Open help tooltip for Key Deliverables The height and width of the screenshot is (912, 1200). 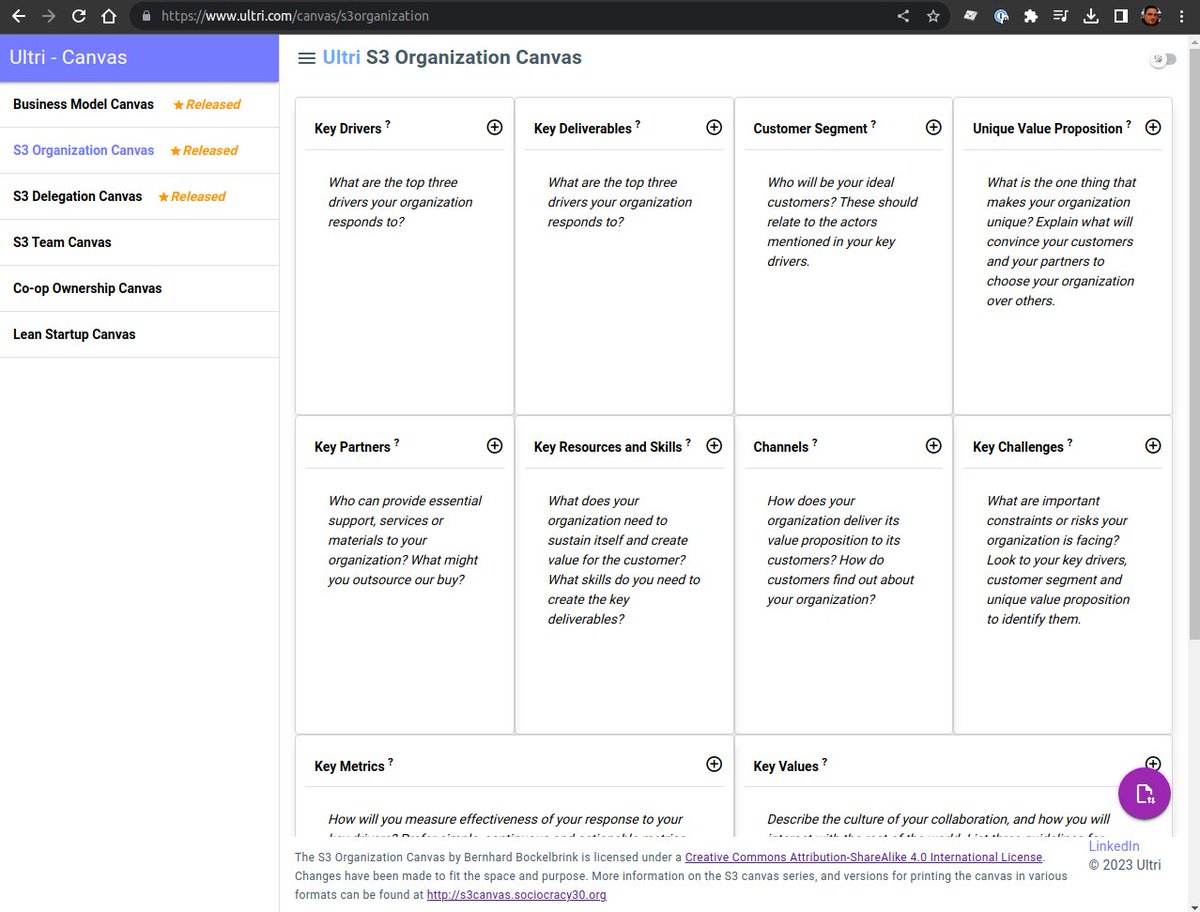pyautogui.click(x=637, y=124)
